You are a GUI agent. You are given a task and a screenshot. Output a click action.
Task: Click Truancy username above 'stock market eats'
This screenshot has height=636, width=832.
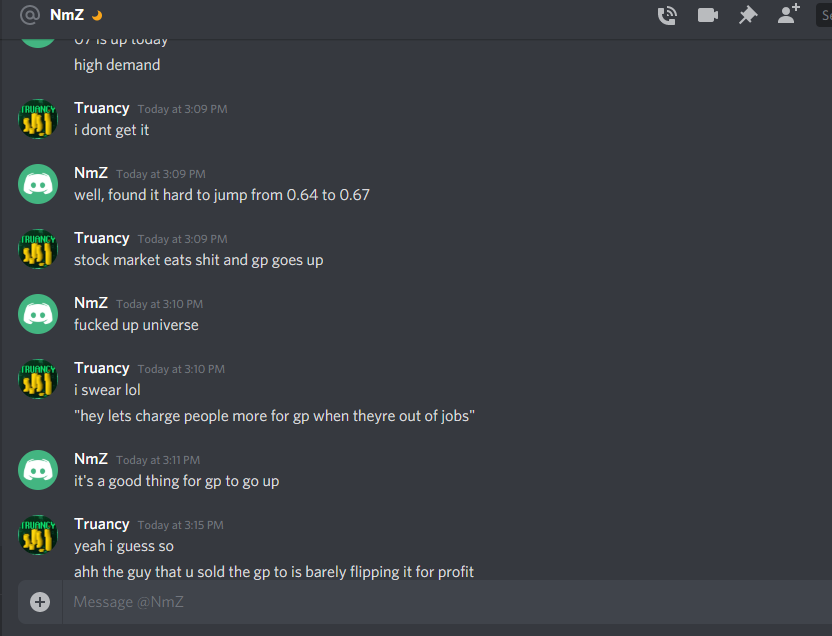click(102, 238)
